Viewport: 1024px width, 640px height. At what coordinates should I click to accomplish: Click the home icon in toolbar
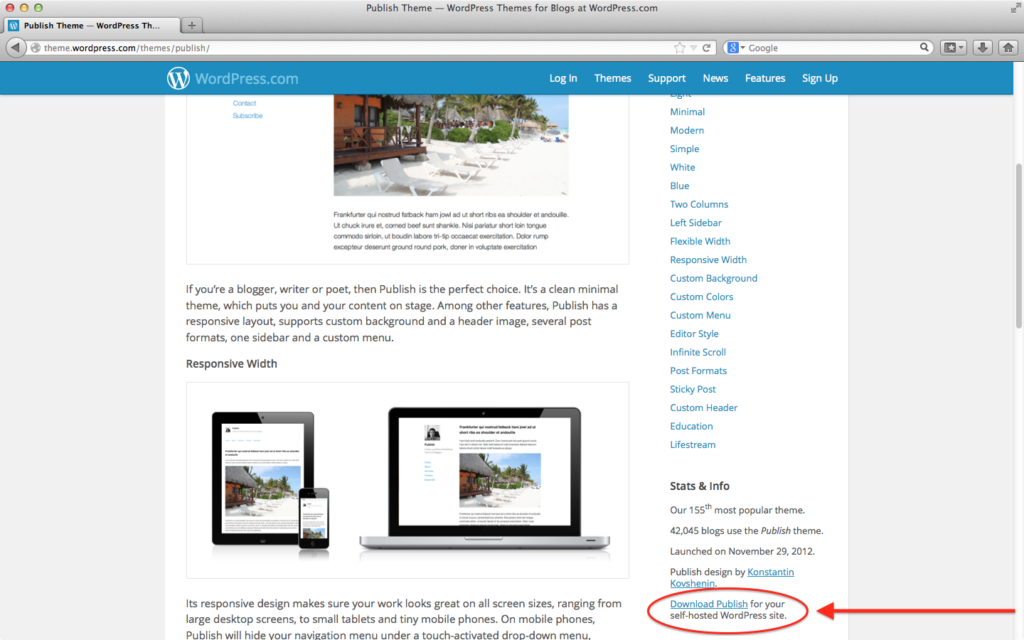(1008, 48)
